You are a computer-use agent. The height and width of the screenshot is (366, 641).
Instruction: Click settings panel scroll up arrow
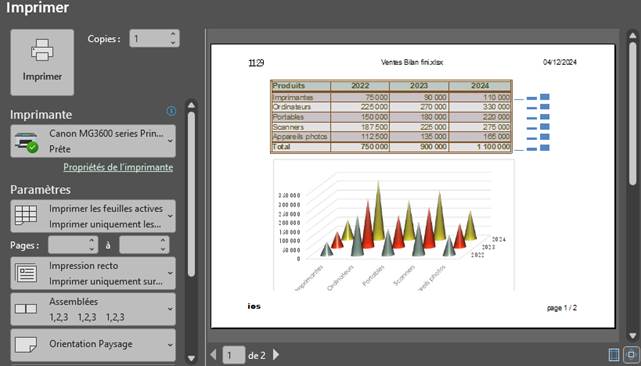pos(191,105)
